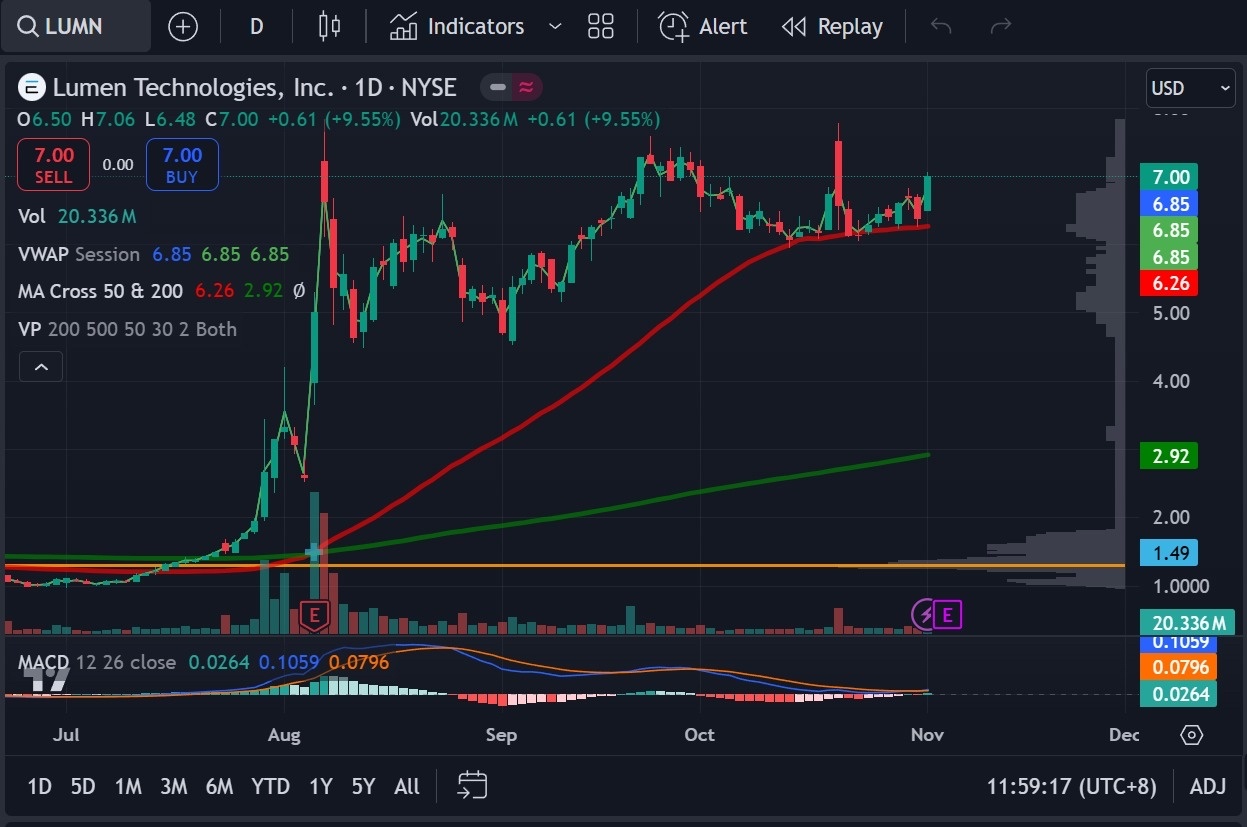Create a new Alert
This screenshot has height=827, width=1247.
pyautogui.click(x=703, y=26)
